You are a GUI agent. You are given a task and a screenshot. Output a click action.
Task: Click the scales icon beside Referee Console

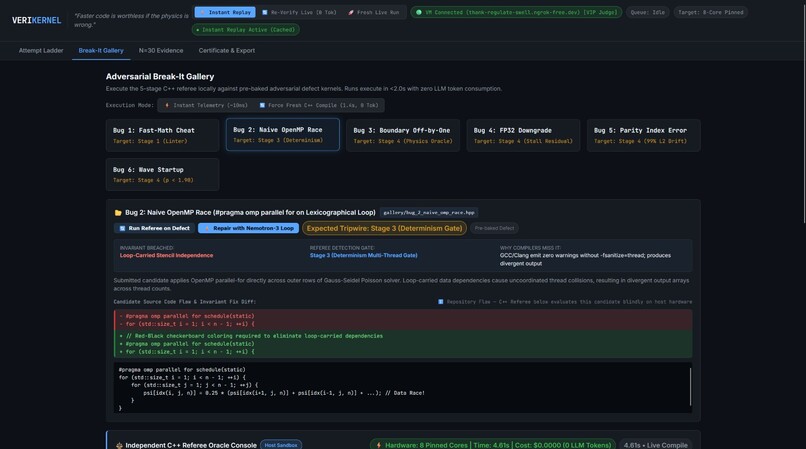[119, 445]
